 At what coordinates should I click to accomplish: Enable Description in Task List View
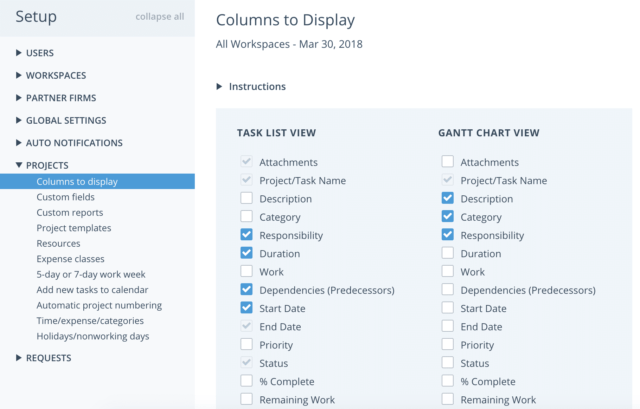[x=247, y=198]
